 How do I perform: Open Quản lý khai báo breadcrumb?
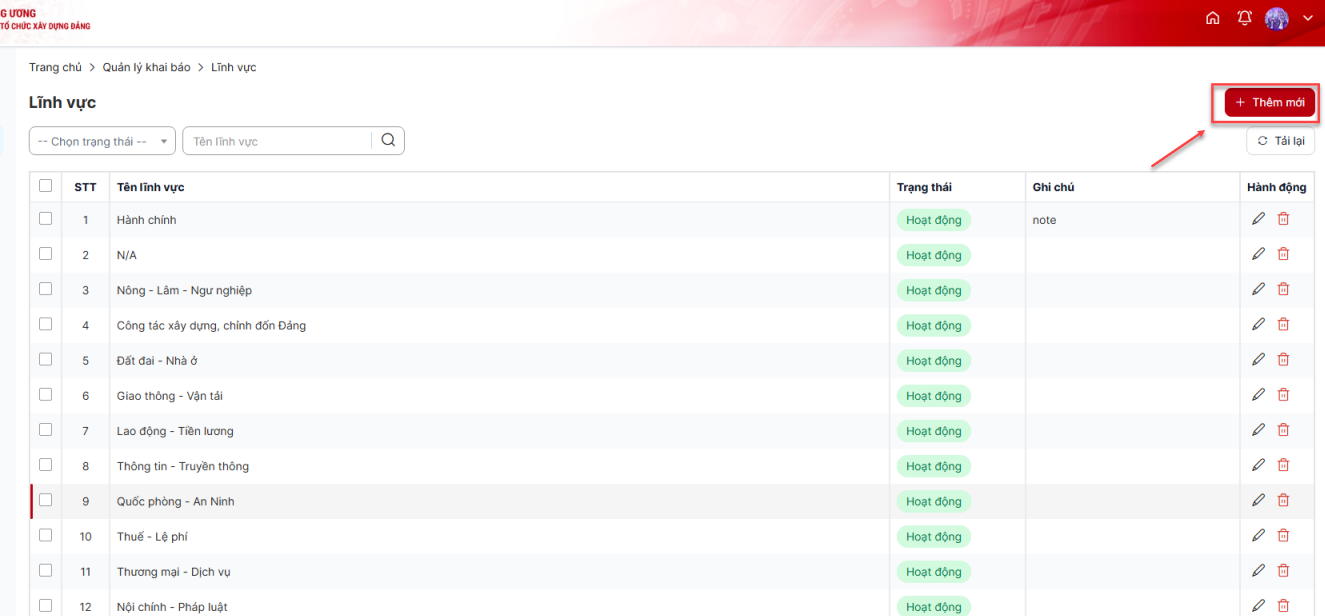[146, 67]
